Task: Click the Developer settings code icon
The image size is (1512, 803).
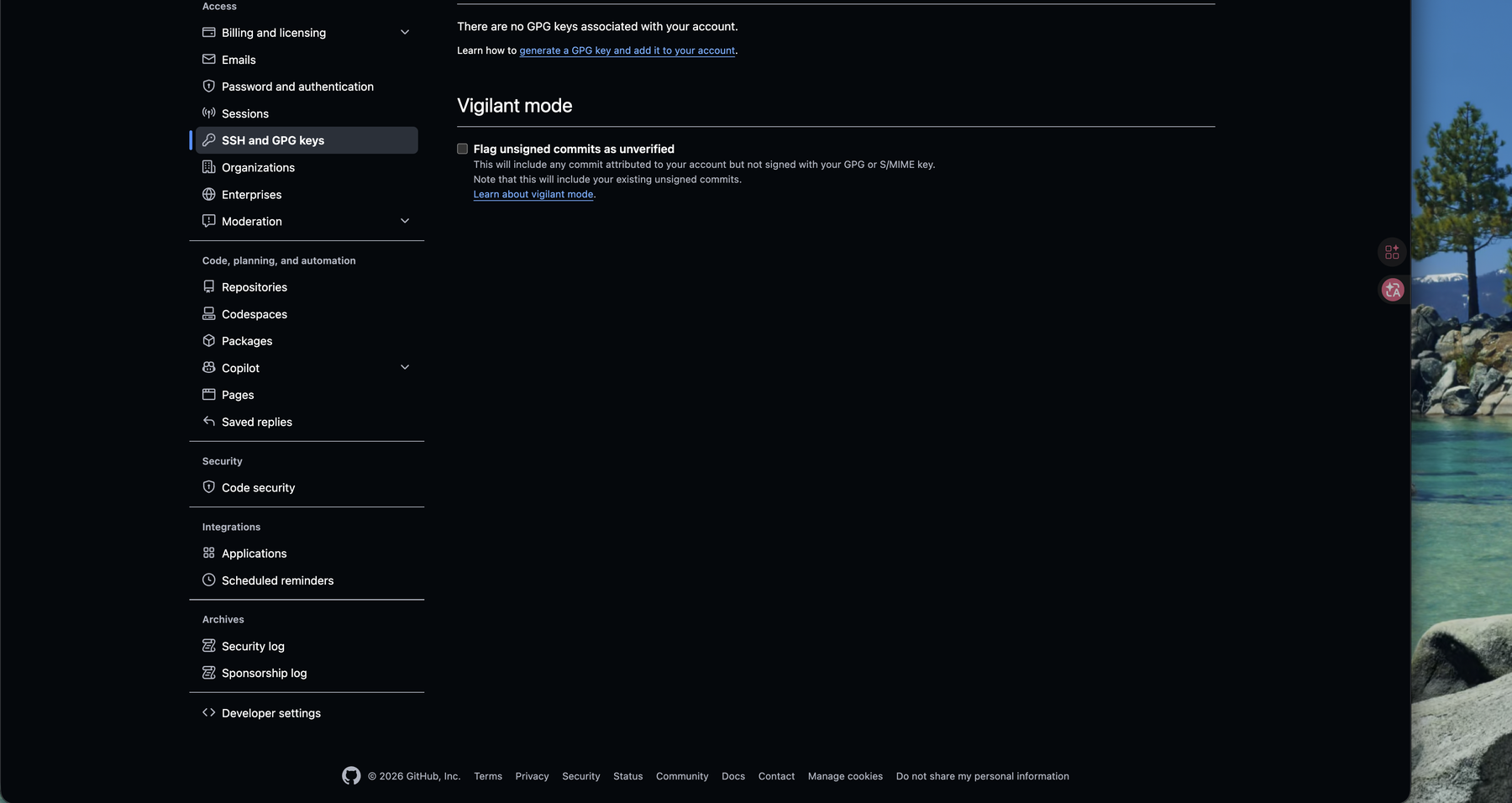Action: [x=208, y=712]
